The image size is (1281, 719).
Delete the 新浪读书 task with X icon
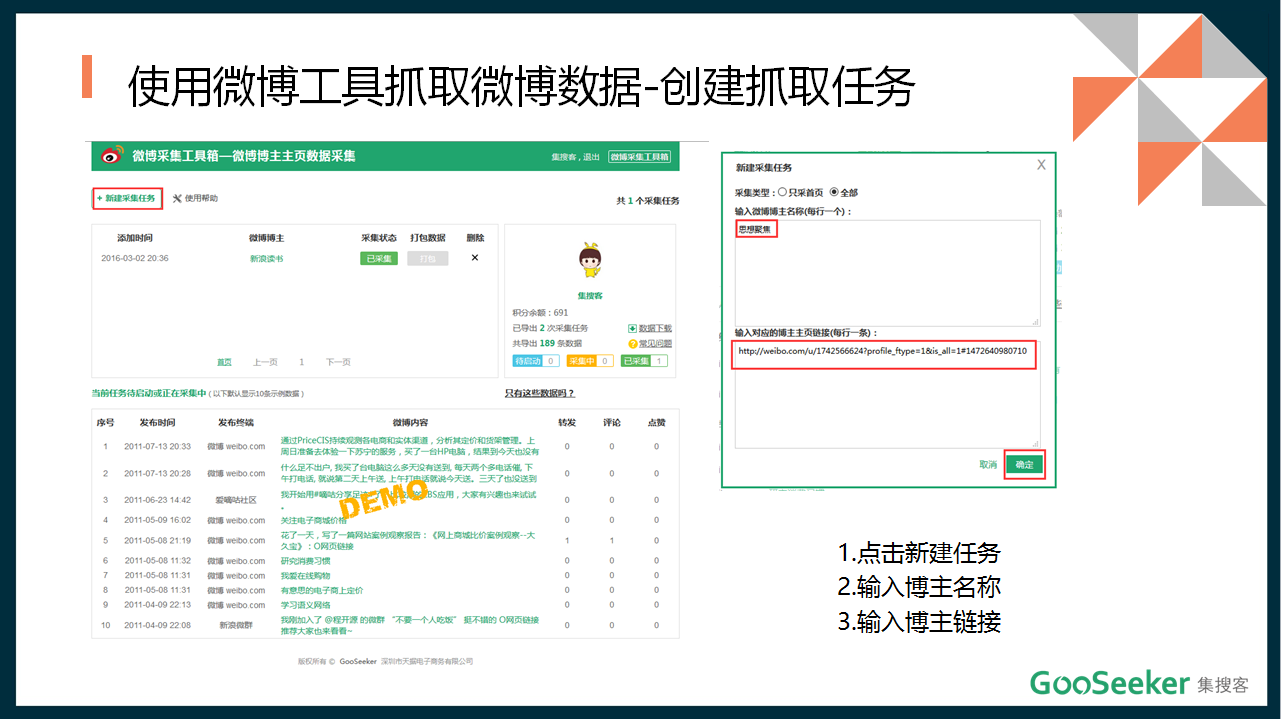pos(475,258)
